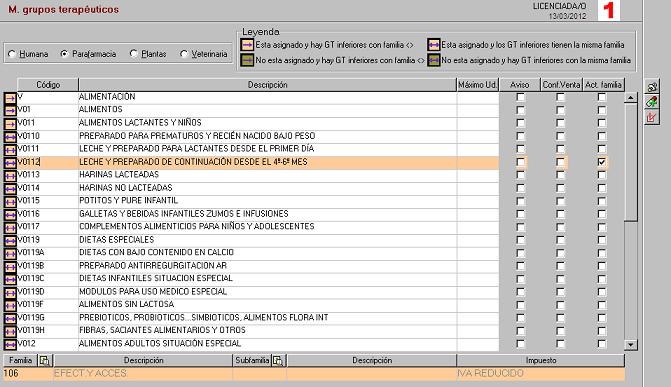Select the Humana radio button
This screenshot has height=387, width=671.
coord(12,54)
